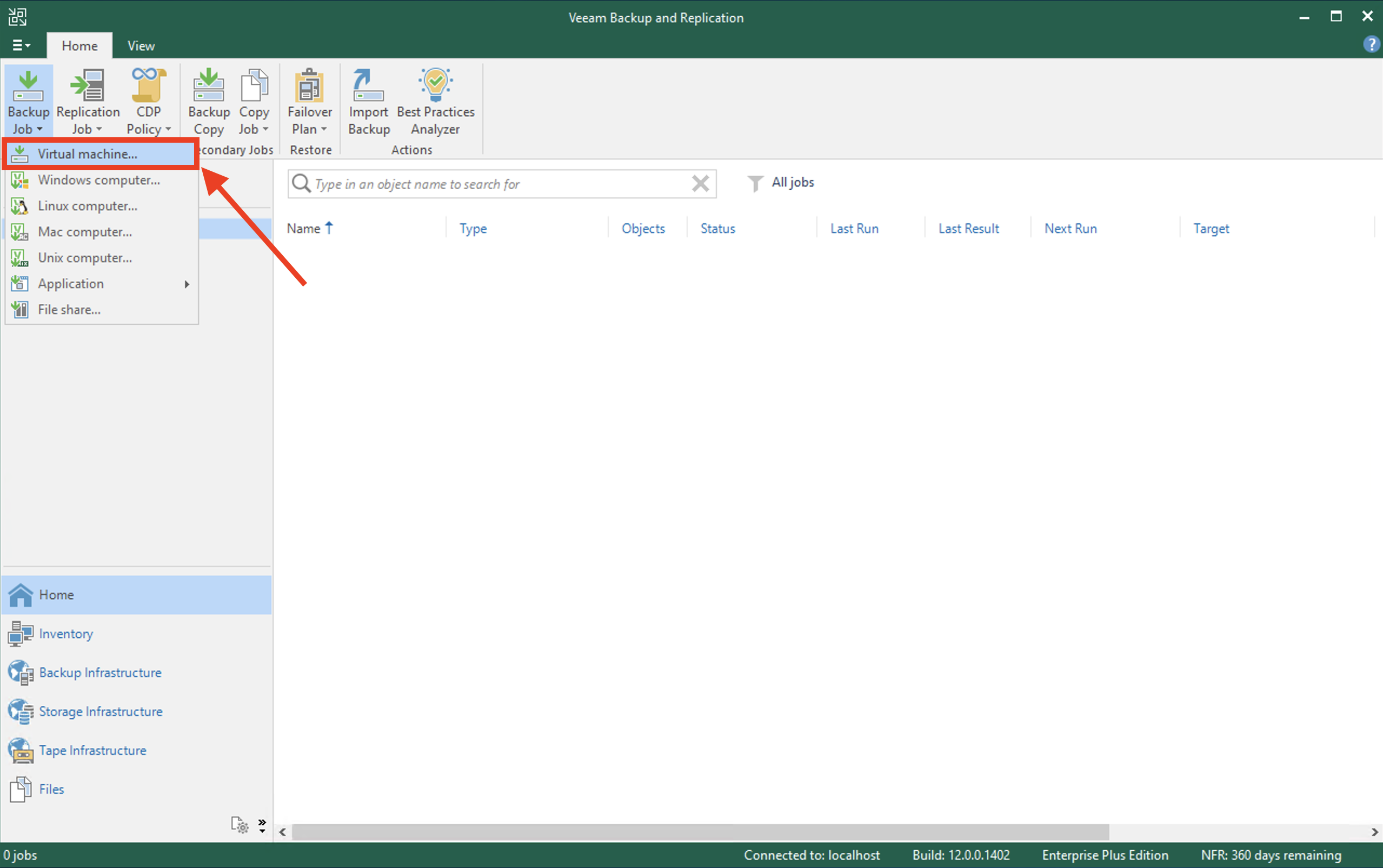
Task: Click 'Enterprise Plus Edition' status text
Action: [x=1105, y=855]
